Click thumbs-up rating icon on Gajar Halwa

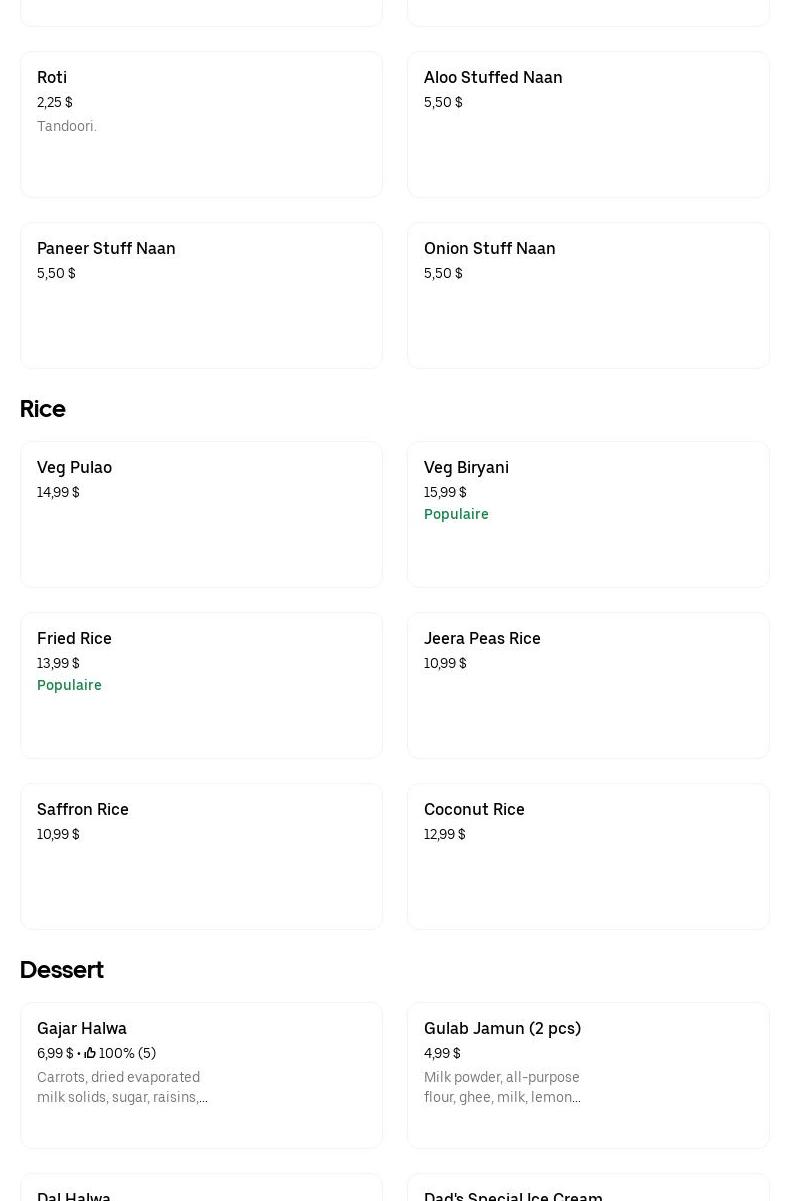click(x=90, y=1053)
